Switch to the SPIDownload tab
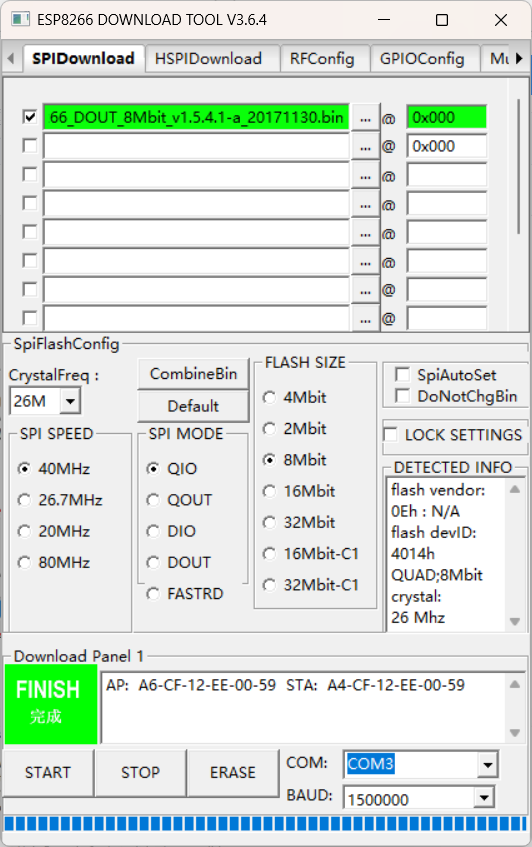 click(x=83, y=58)
